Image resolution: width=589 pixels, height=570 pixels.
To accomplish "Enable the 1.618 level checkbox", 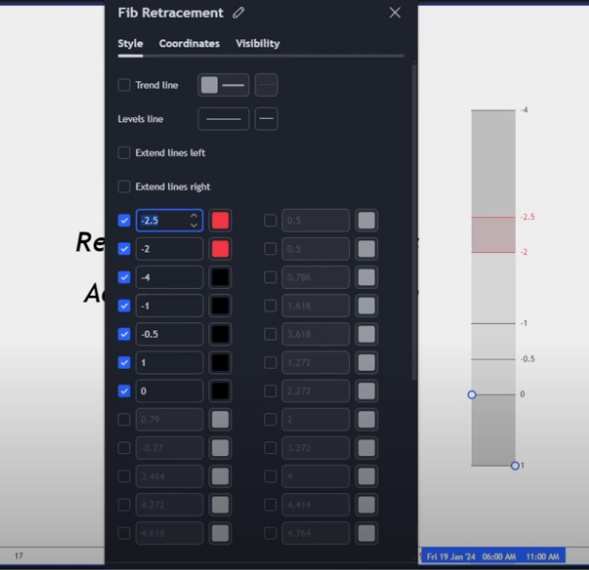I will 270,306.
